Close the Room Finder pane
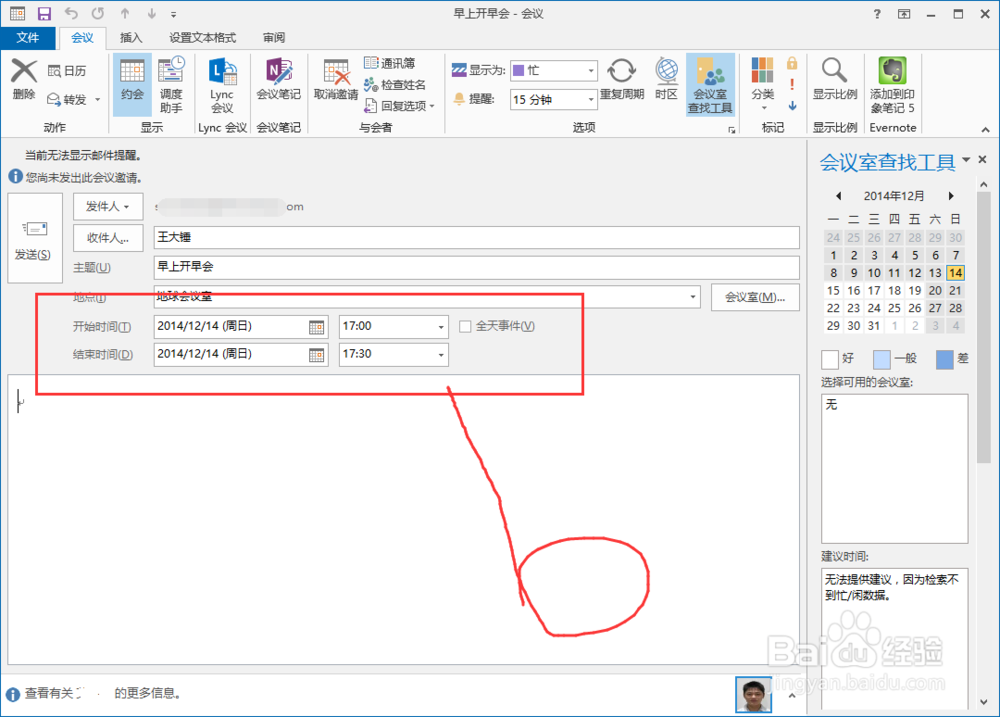This screenshot has height=717, width=1000. 983,159
